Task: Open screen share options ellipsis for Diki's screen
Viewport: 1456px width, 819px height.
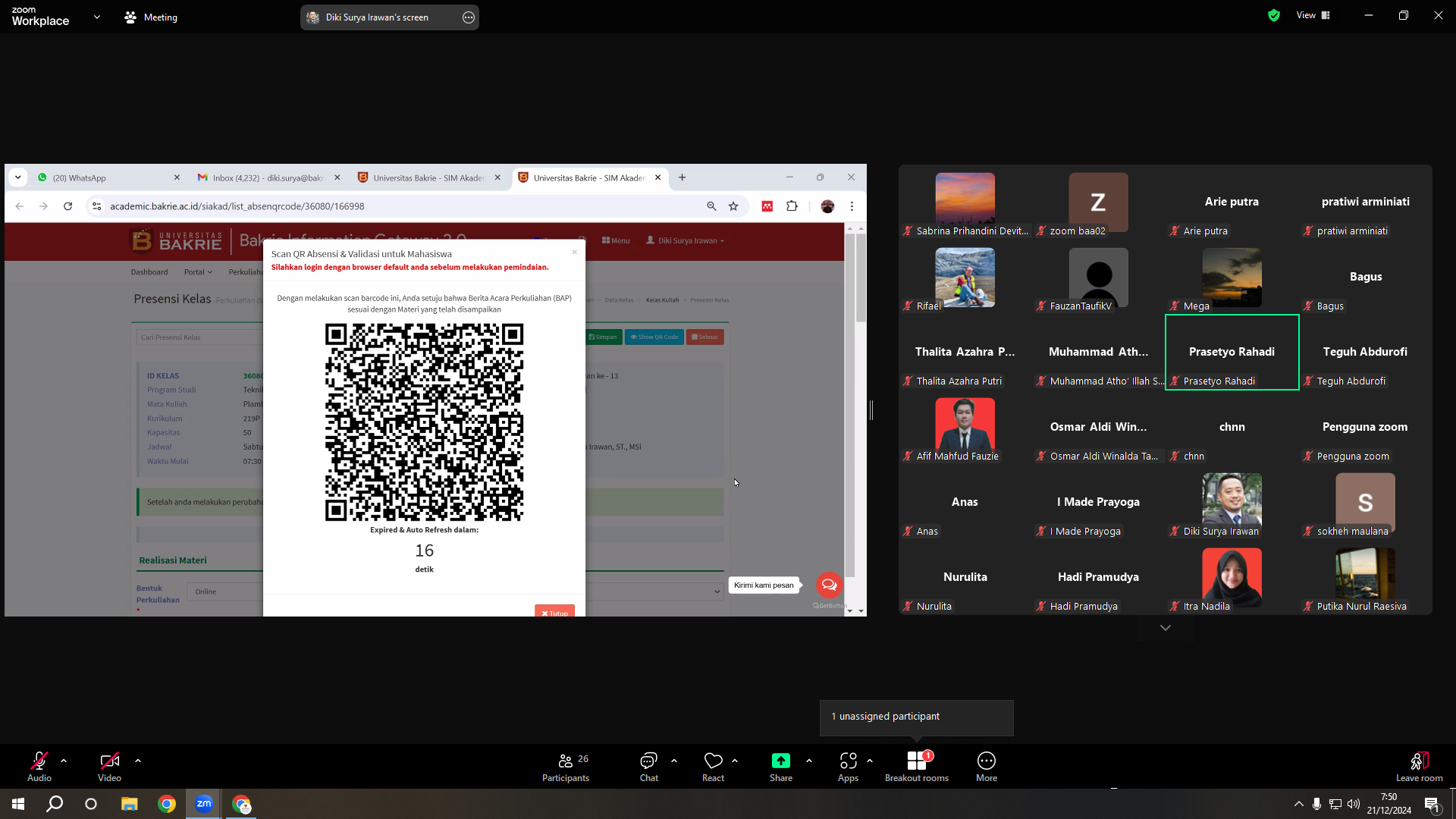Action: (x=469, y=17)
